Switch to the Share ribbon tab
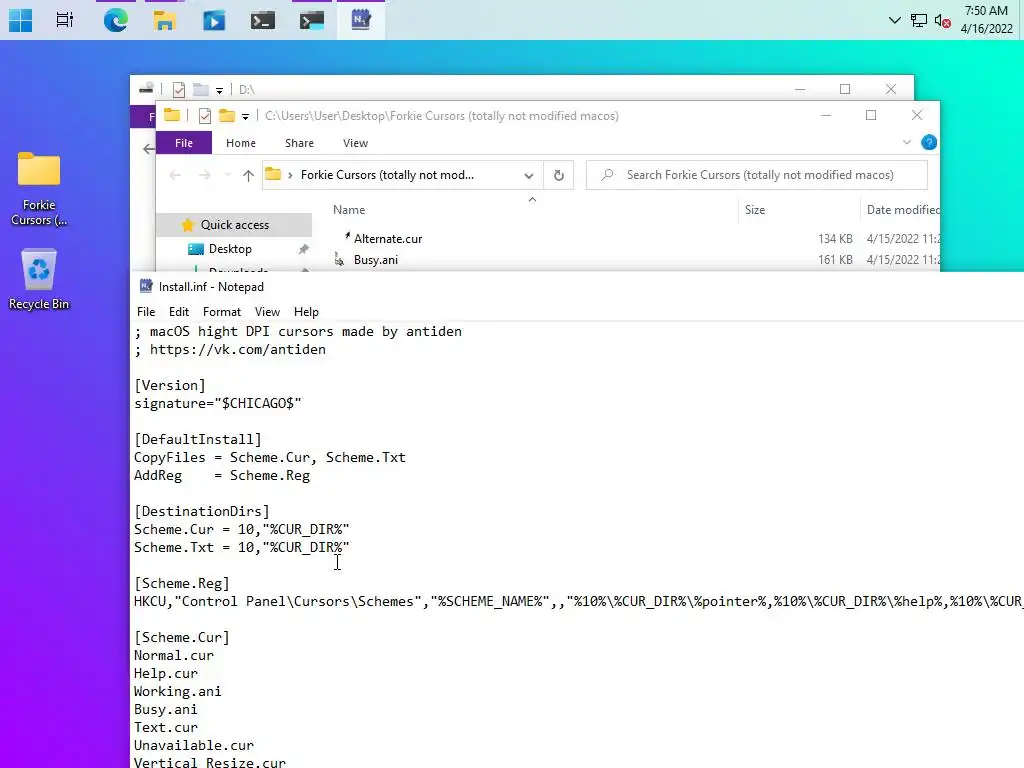The width and height of the screenshot is (1024, 768). click(299, 143)
